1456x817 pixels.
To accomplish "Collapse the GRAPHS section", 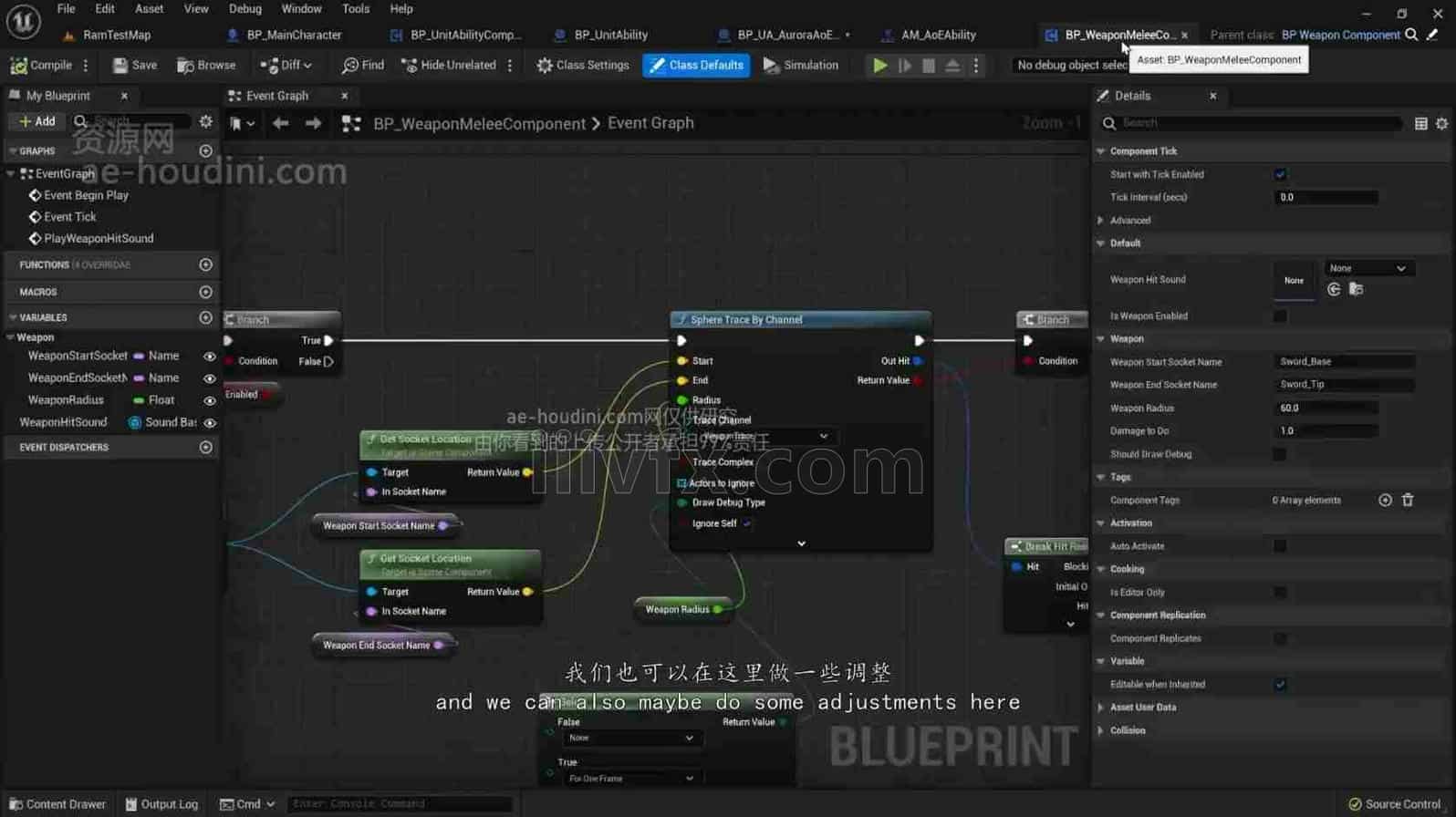I will 13,150.
